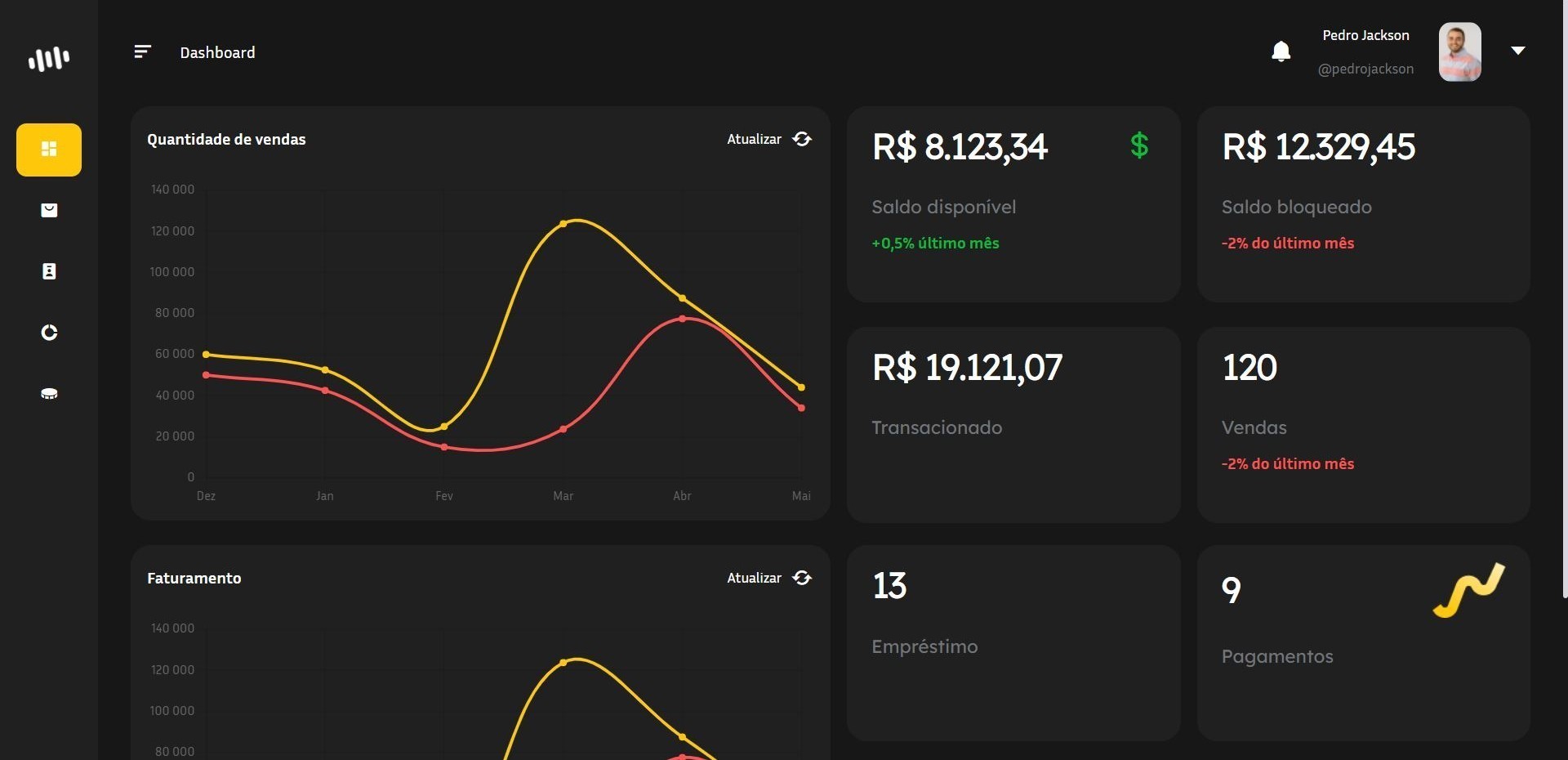This screenshot has height=760, width=1568.
Task: Click yellow Dez data point in sales chart
Action: tap(206, 355)
